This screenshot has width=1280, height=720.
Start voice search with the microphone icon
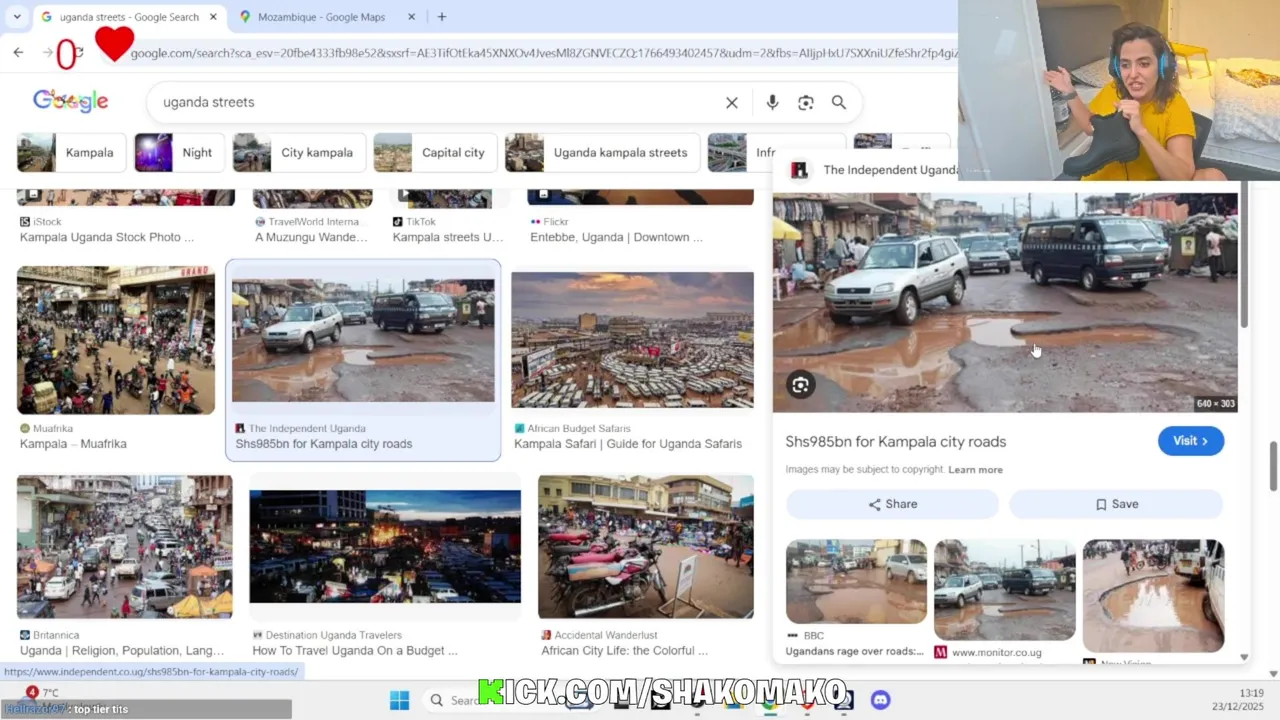(x=772, y=103)
